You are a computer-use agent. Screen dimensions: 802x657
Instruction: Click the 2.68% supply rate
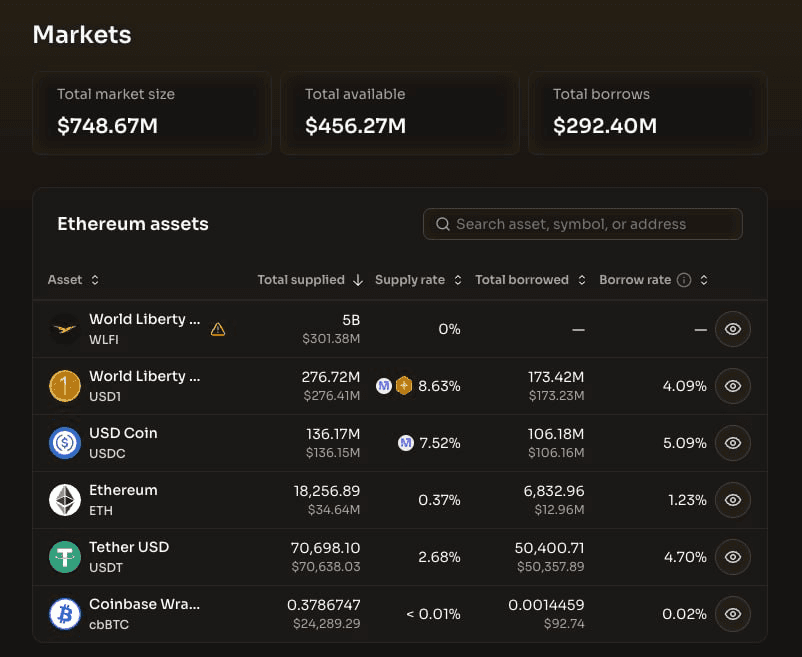(439, 557)
